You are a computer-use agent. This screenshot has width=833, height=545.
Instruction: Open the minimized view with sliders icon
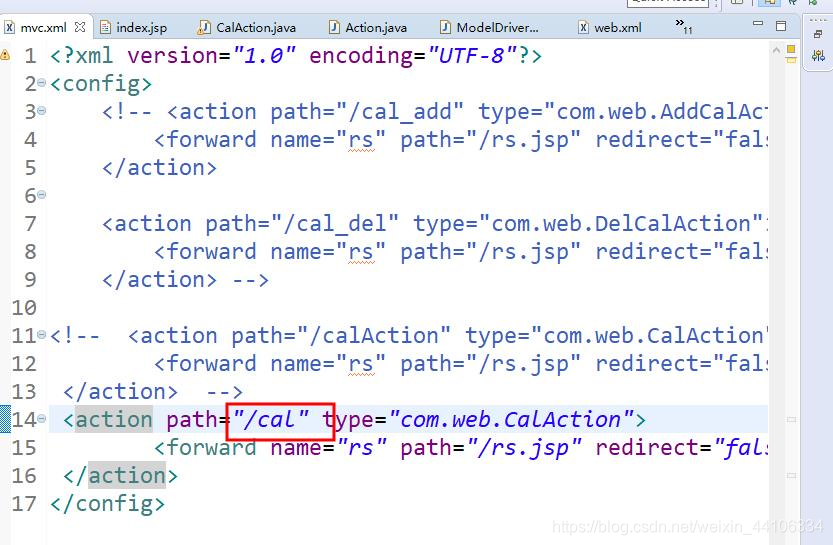[x=818, y=55]
